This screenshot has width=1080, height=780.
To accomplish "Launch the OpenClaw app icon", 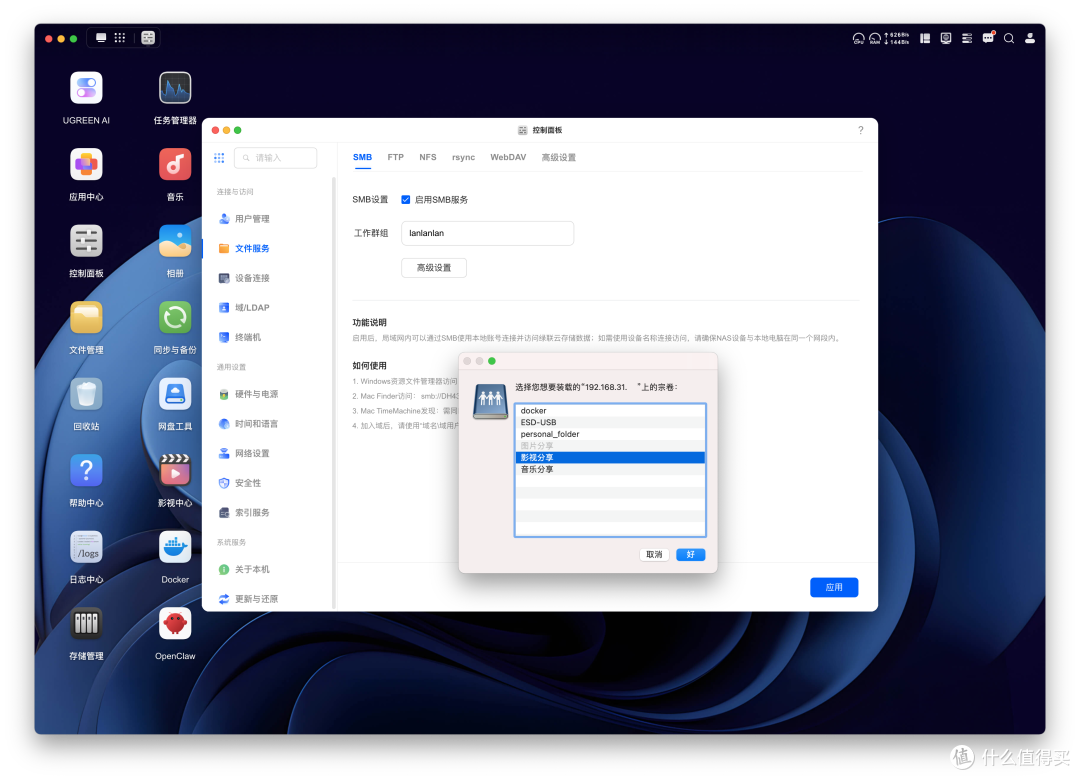I will [175, 624].
